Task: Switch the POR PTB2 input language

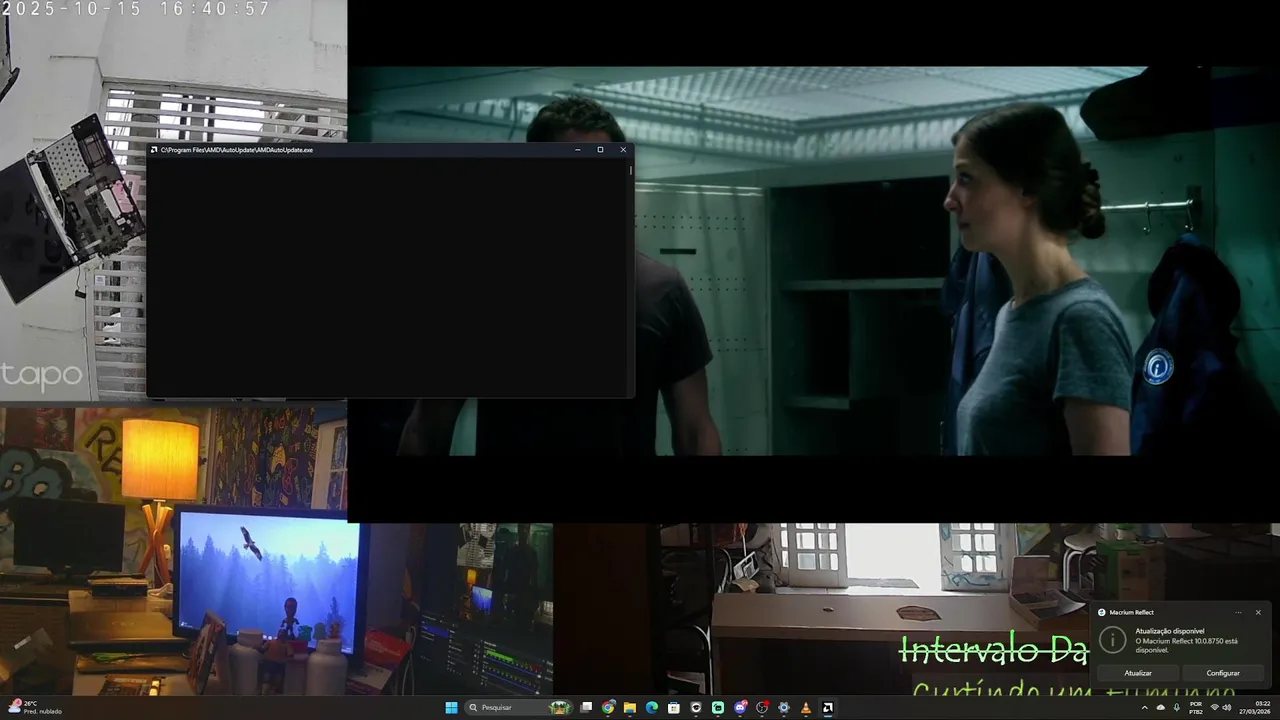Action: pos(1196,708)
